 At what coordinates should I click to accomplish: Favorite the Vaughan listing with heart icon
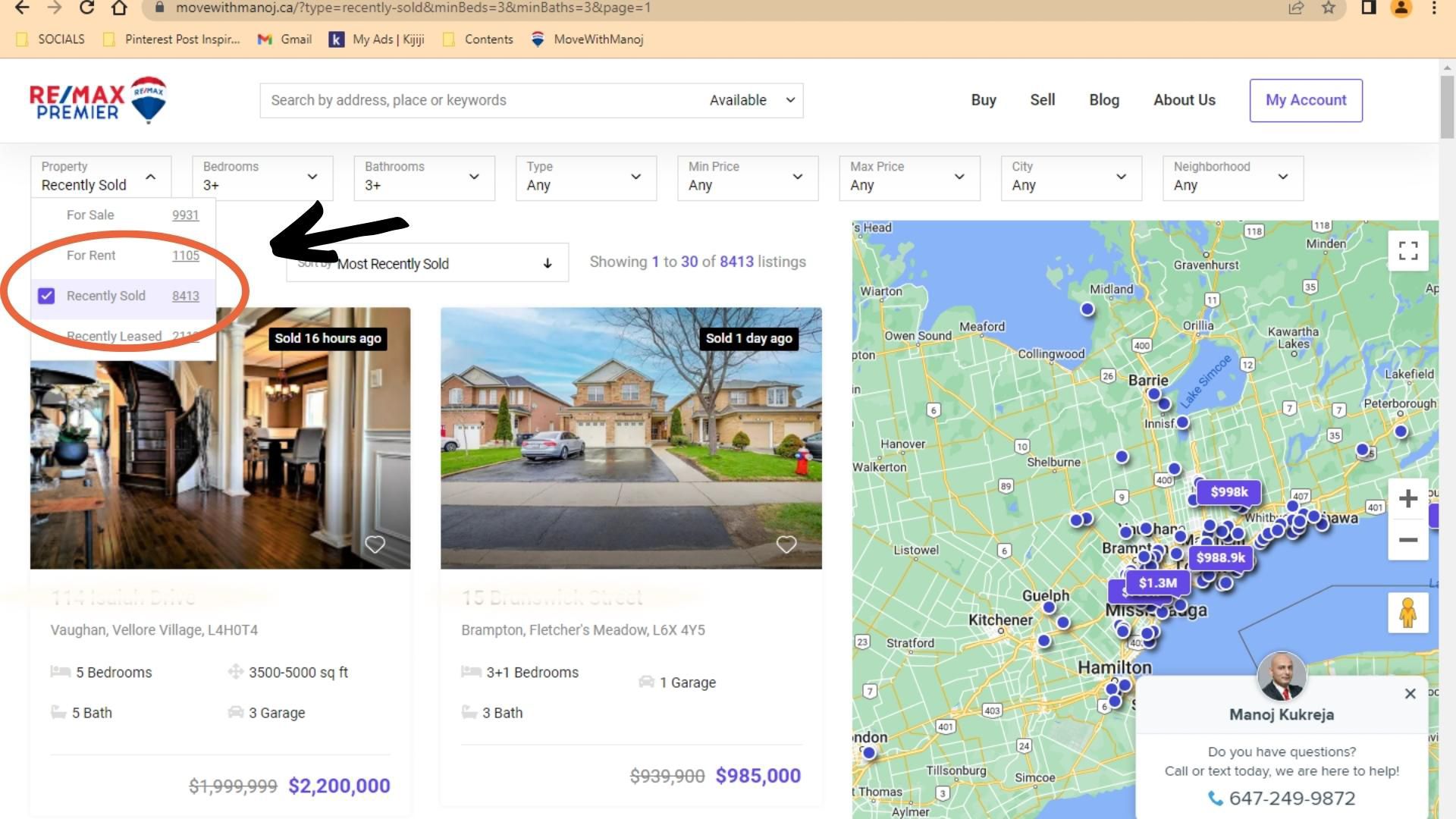pyautogui.click(x=375, y=544)
